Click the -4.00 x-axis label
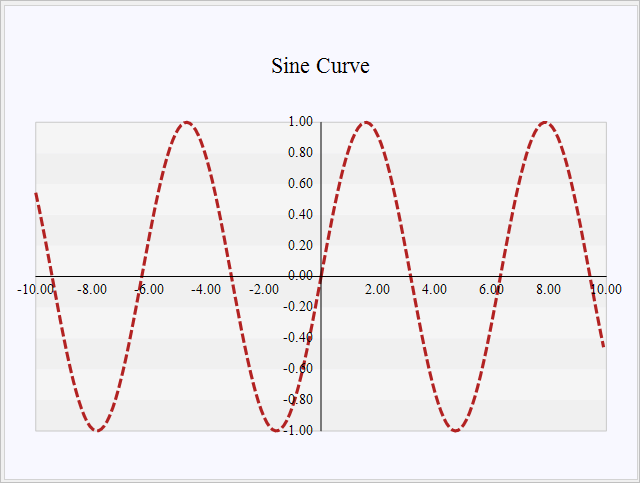Screen dimensions: 640x483 207,289
